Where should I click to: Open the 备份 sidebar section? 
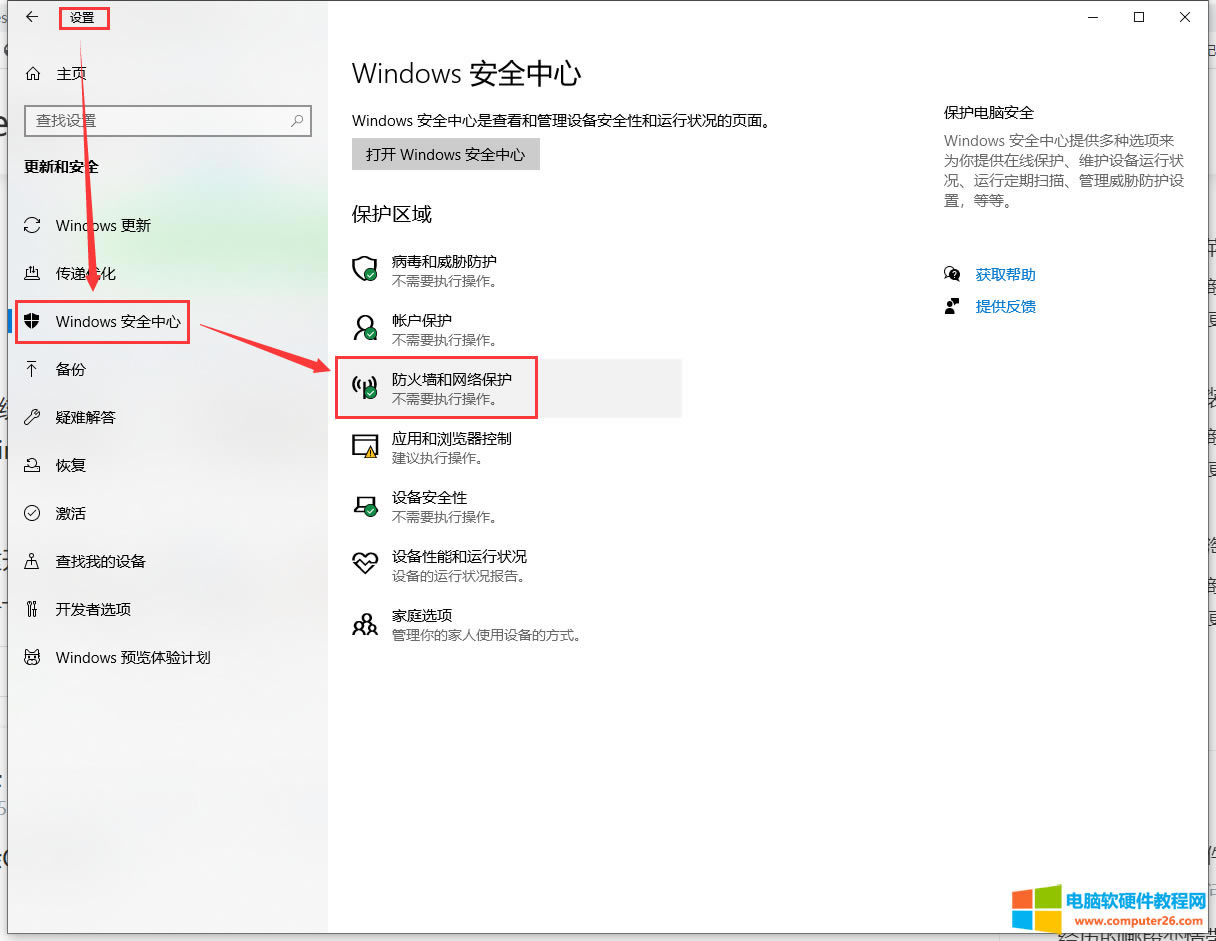click(x=71, y=370)
